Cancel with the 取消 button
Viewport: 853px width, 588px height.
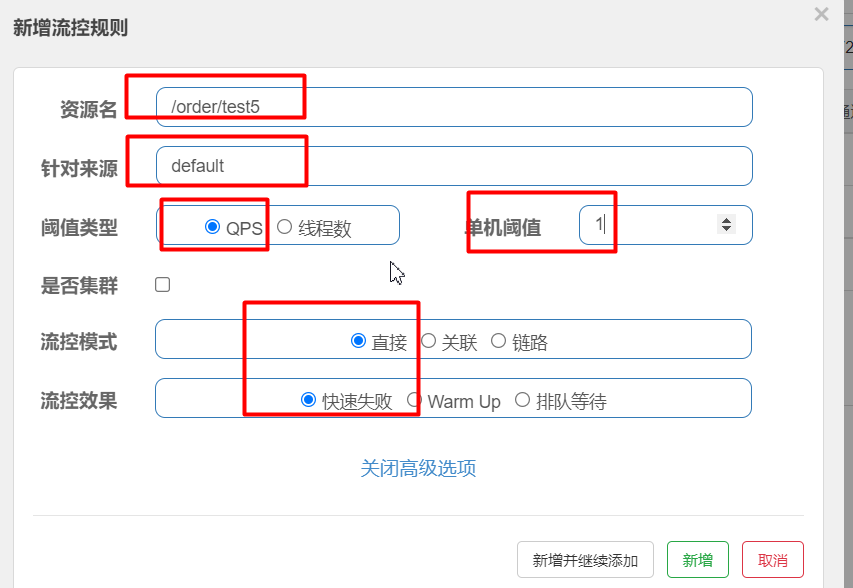(773, 560)
